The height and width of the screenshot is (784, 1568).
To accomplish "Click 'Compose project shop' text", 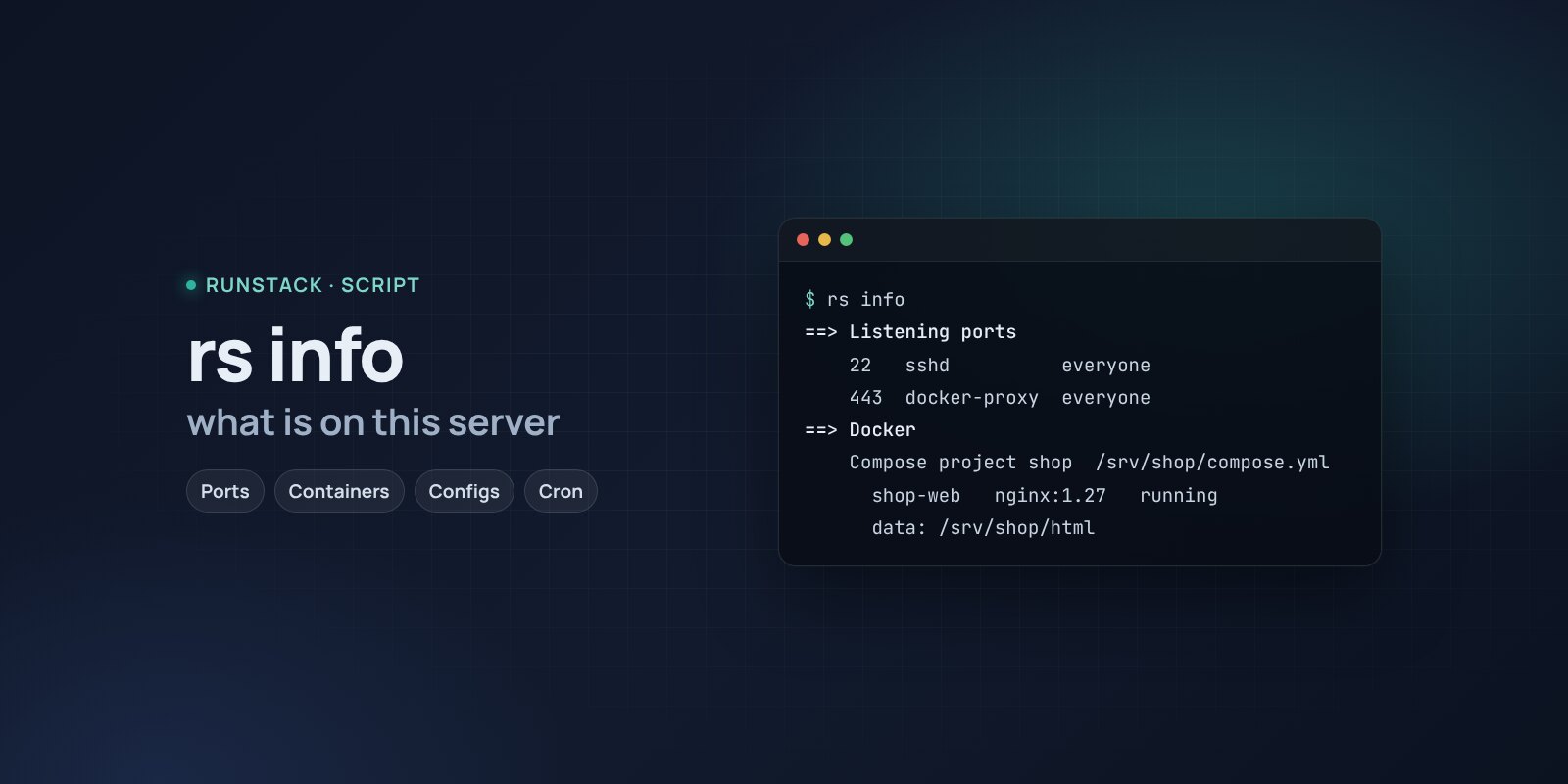I will tap(960, 463).
